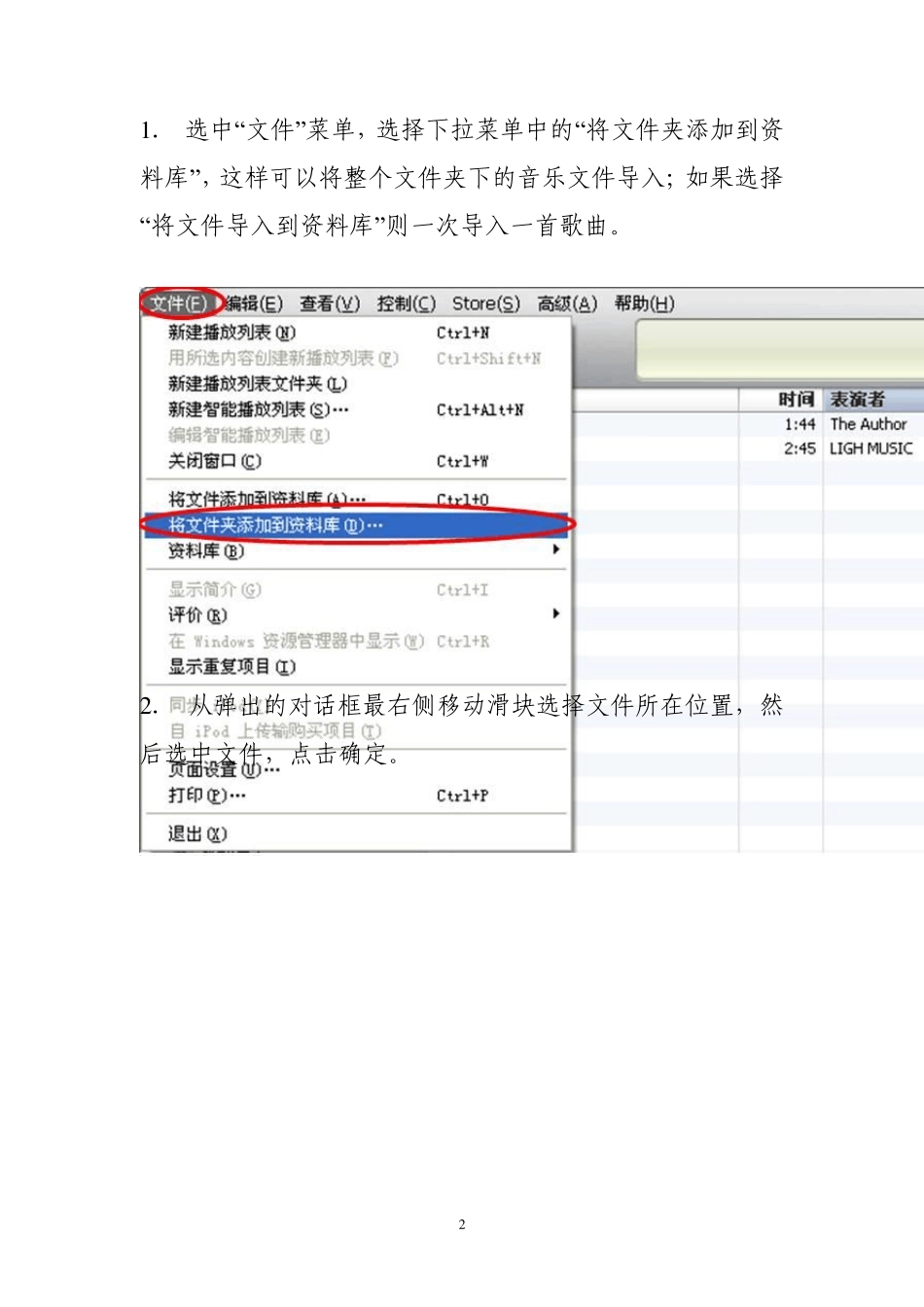
Task: Open the 查看(V) menu
Action: tap(330, 303)
